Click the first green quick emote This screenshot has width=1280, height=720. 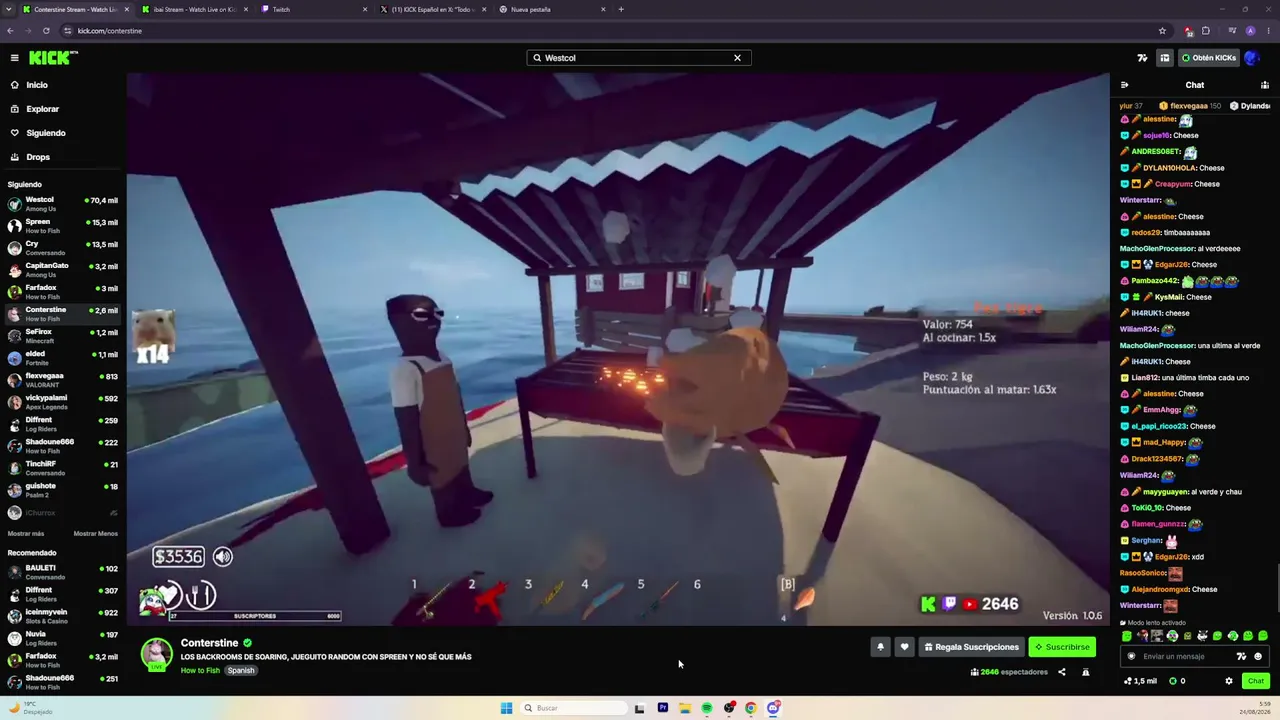(x=1127, y=636)
